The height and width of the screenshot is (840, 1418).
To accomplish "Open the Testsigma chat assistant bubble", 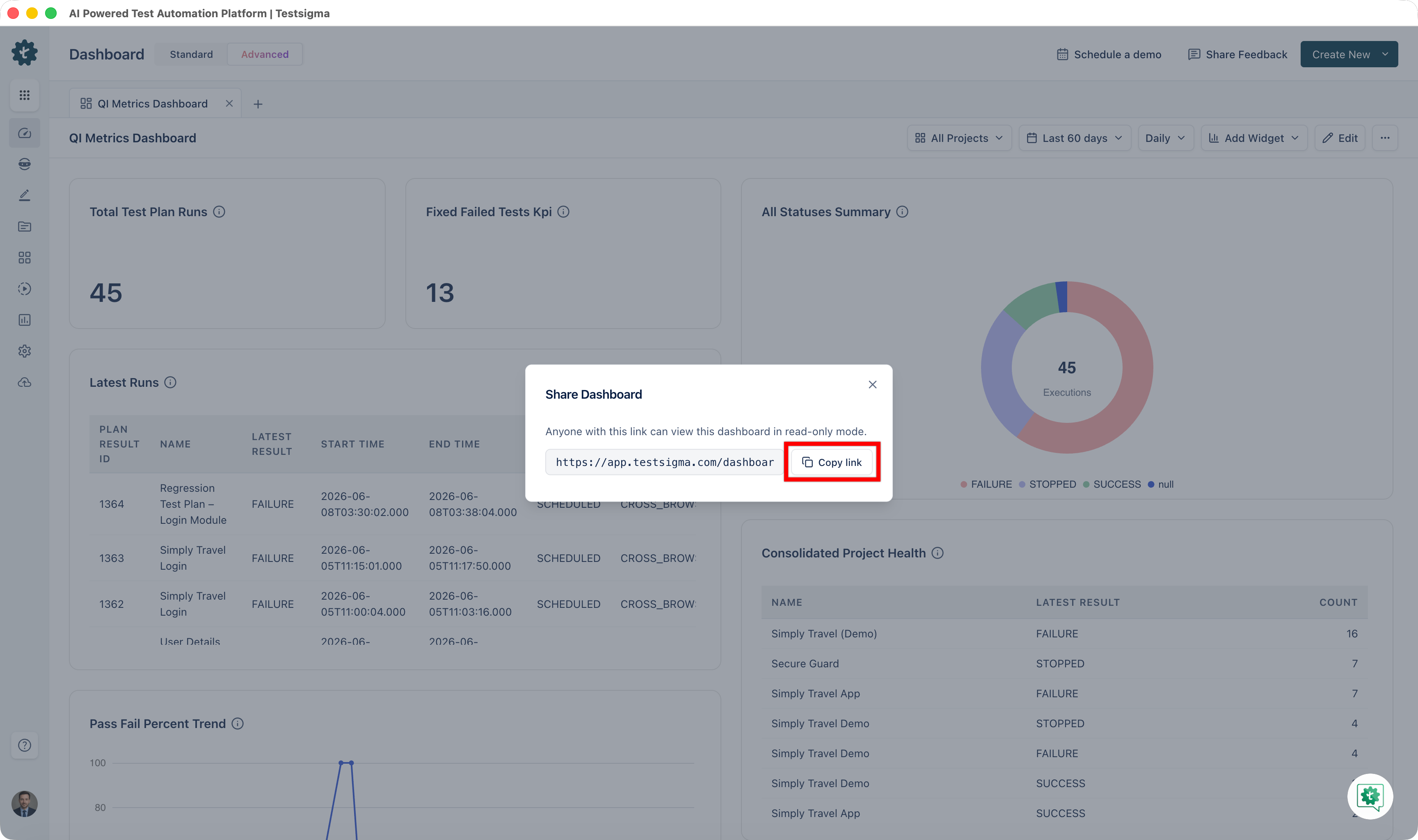I will (1370, 797).
